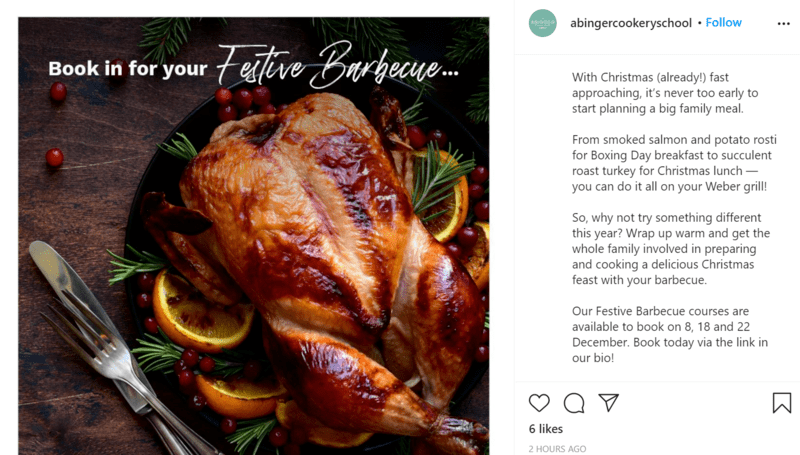Click the 'From smoked salmon and potato rosti' paragraph
This screenshot has height=455, width=800.
coord(674,163)
